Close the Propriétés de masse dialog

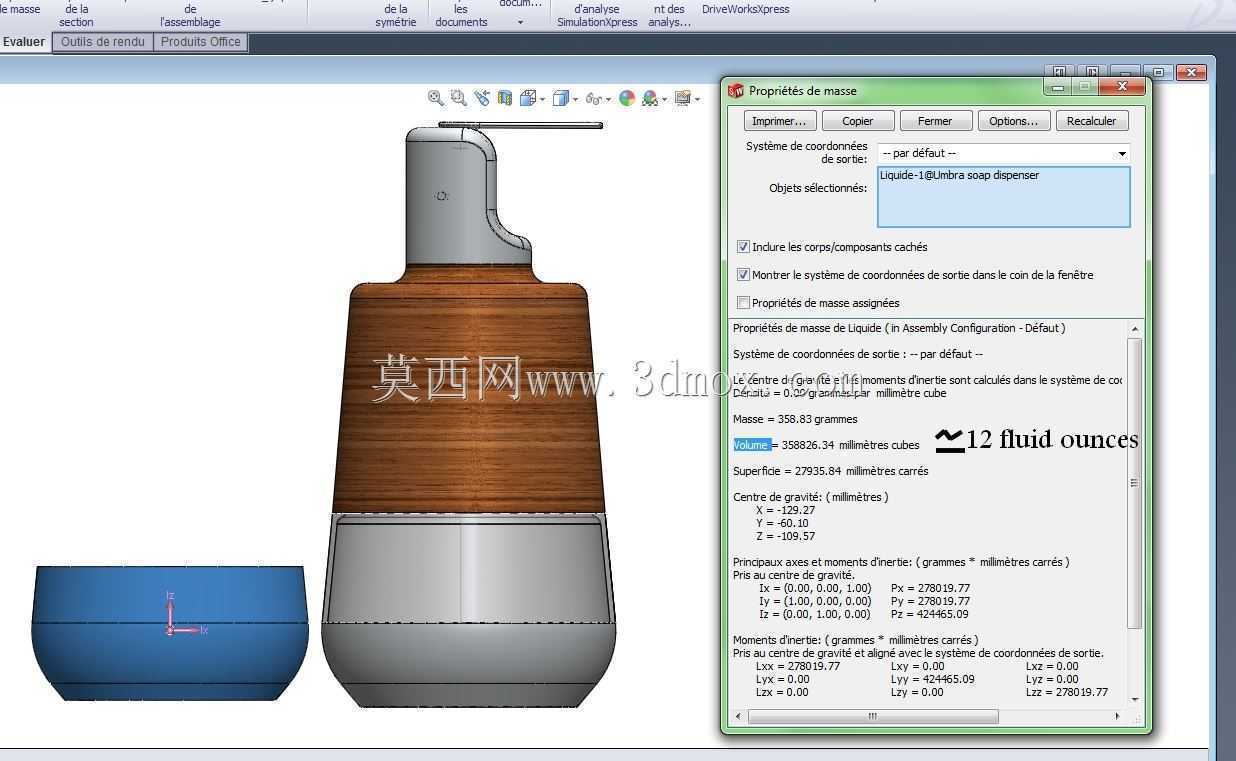[1122, 87]
